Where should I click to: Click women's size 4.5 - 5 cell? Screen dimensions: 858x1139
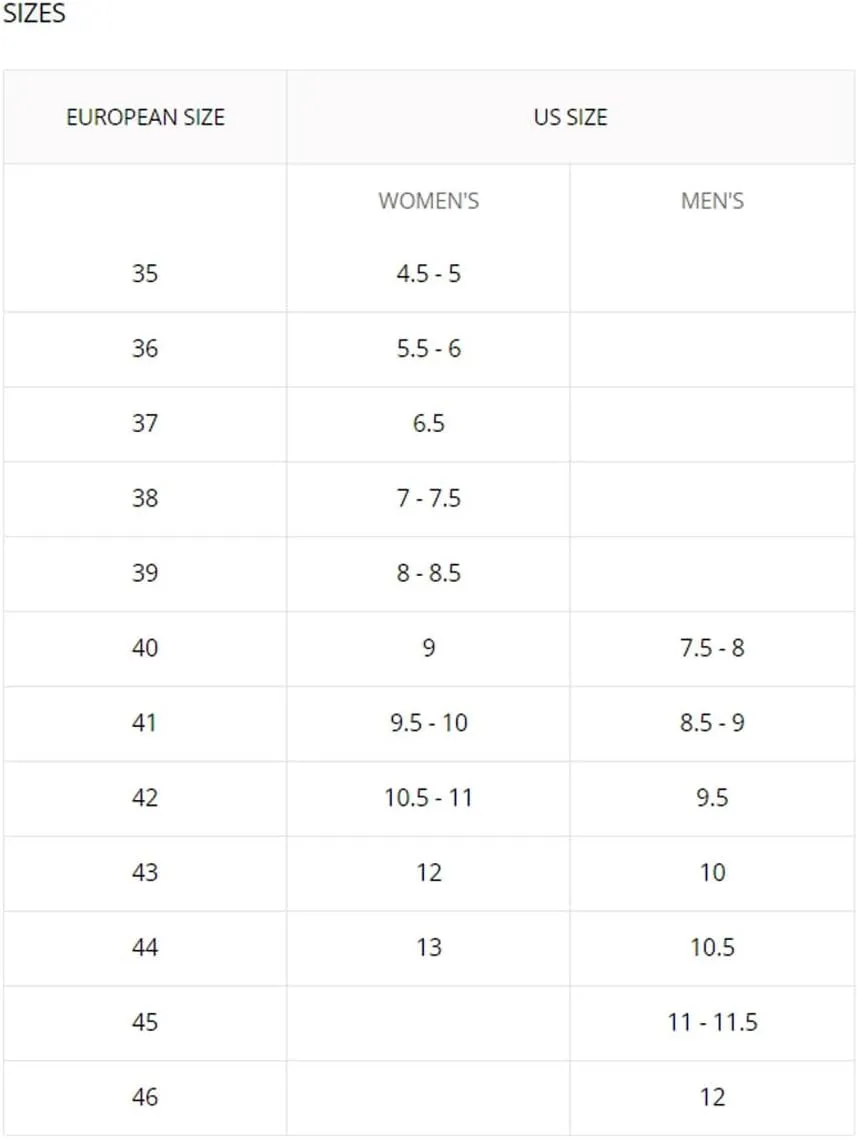point(429,273)
